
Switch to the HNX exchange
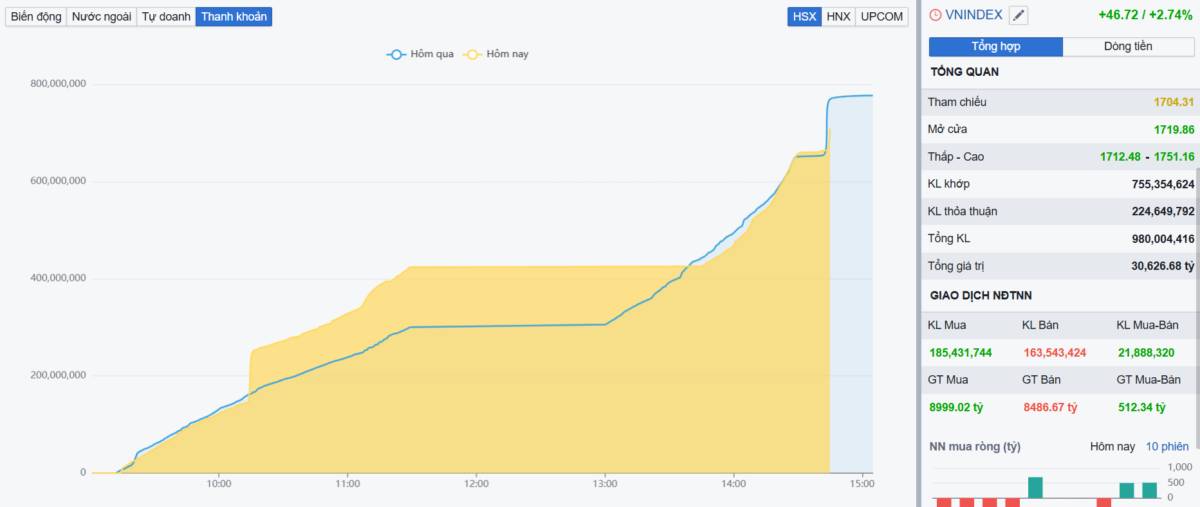pos(838,17)
